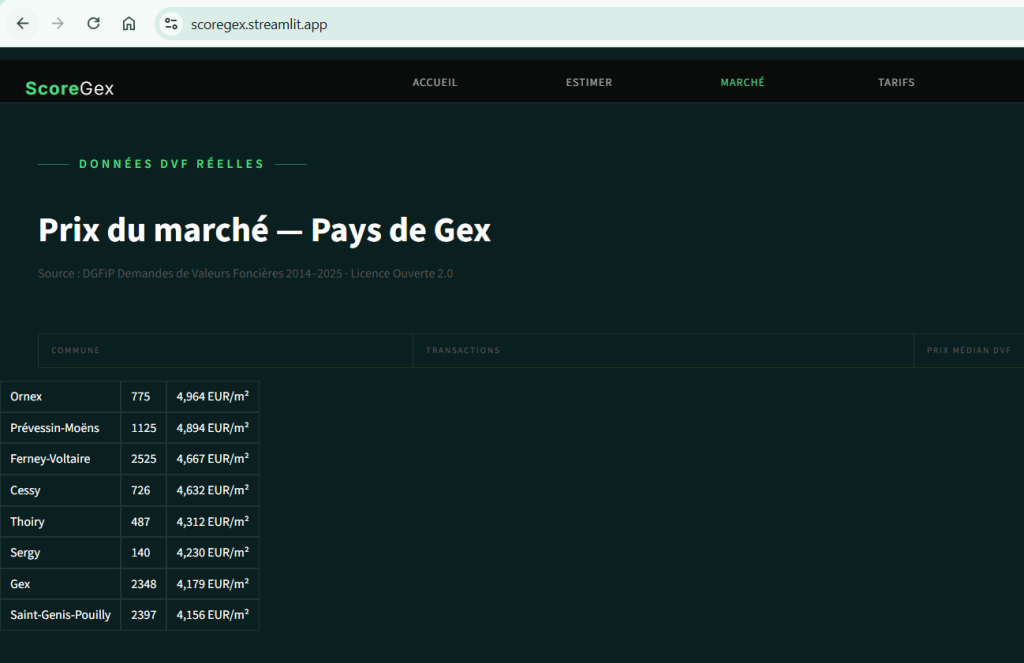Screen dimensions: 1024x663
Task: Click the 4,312 EUR/m² price cell
Action: coord(213,522)
